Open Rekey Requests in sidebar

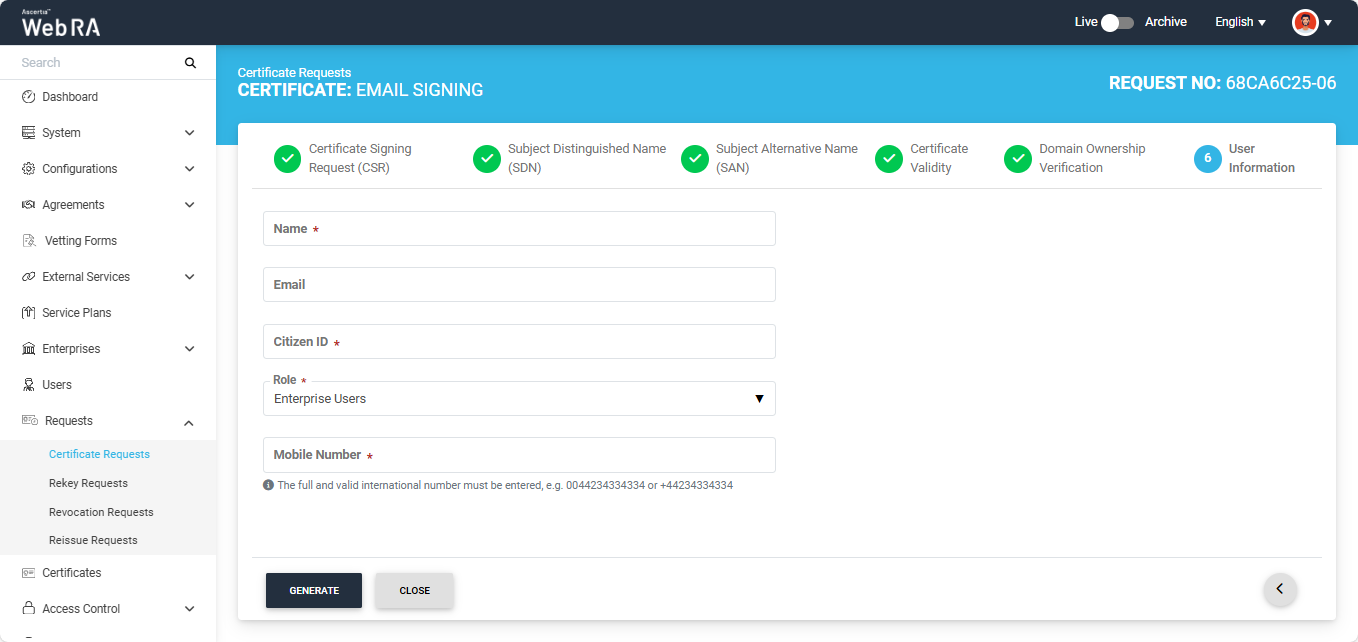pos(88,483)
